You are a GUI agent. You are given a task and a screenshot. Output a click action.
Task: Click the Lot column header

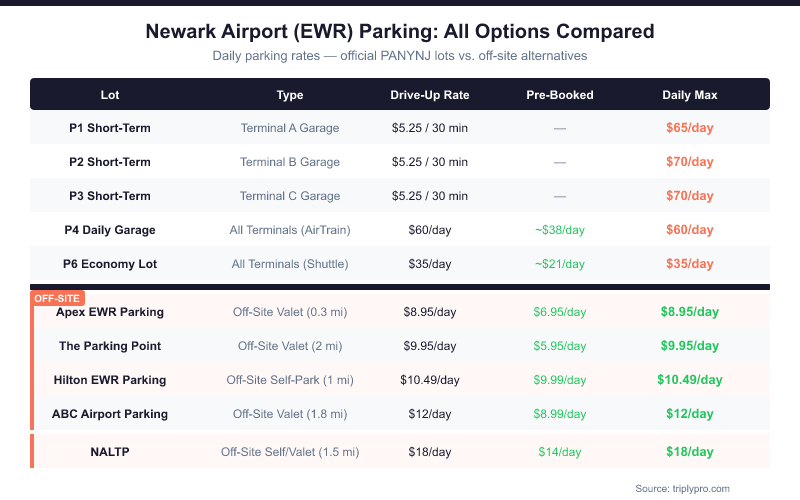pyautogui.click(x=110, y=95)
